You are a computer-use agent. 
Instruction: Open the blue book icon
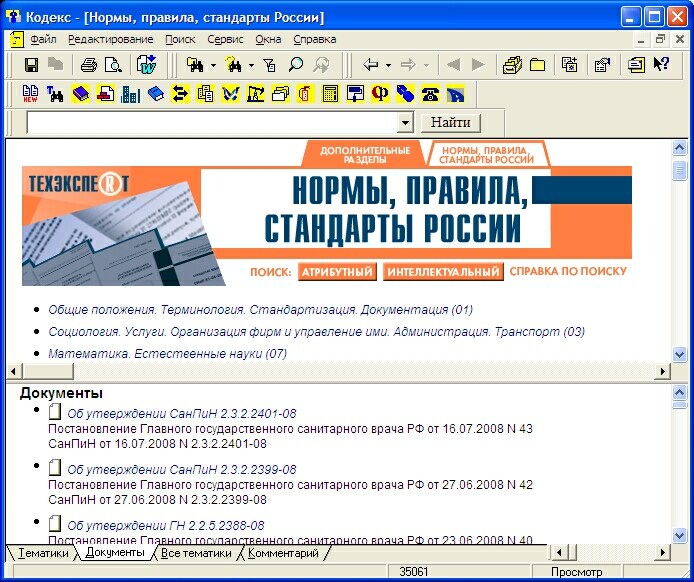point(155,94)
